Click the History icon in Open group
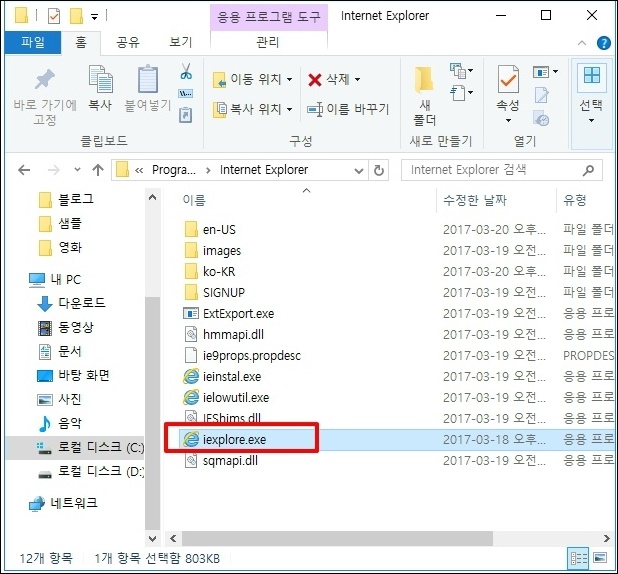Screen dimensions: 618x574 (x=541, y=119)
